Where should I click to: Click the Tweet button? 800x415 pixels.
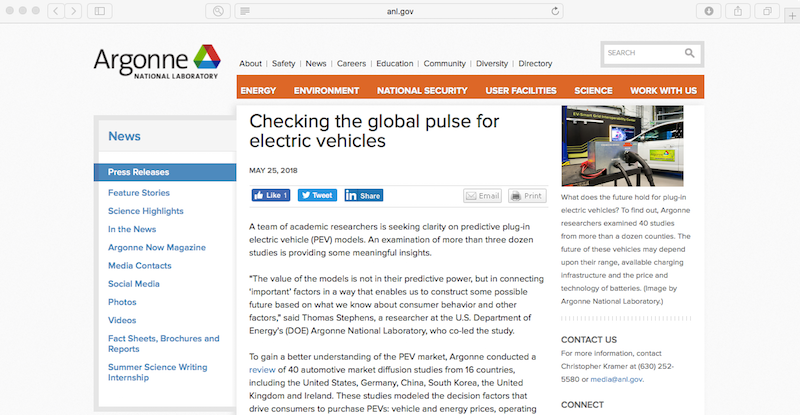[x=317, y=195]
